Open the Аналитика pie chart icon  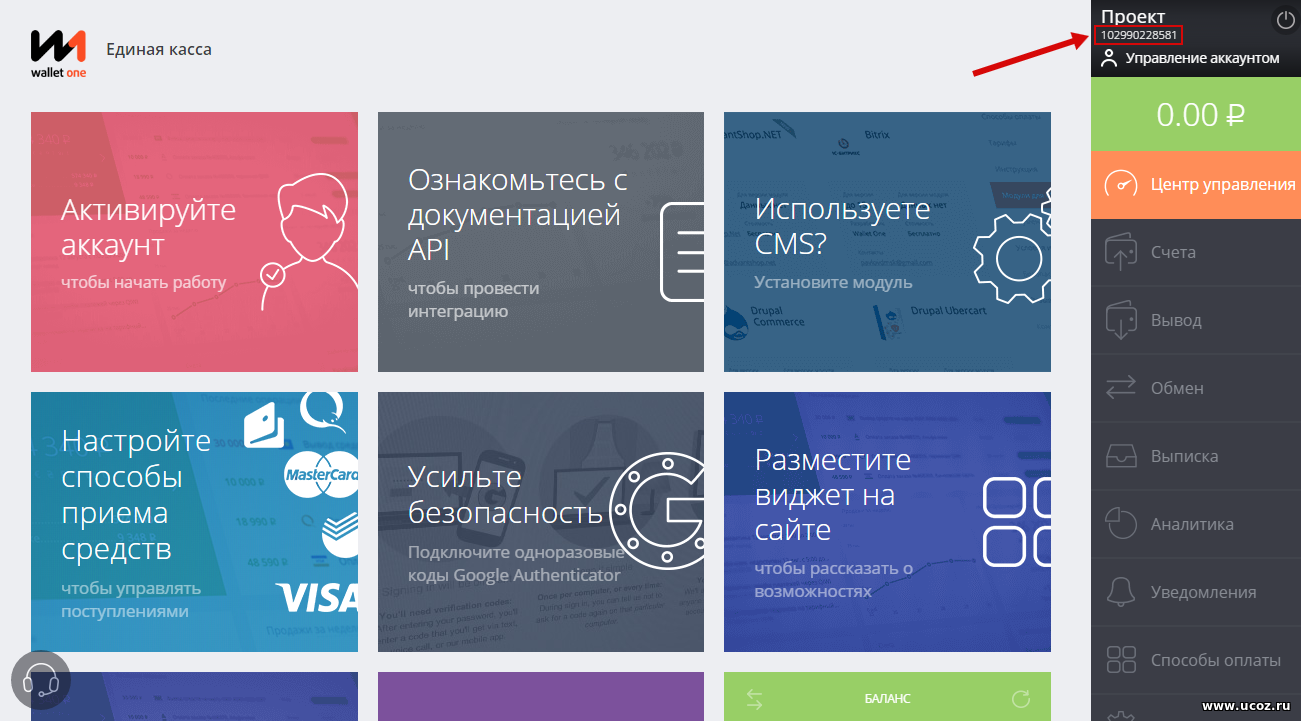pyautogui.click(x=1120, y=523)
